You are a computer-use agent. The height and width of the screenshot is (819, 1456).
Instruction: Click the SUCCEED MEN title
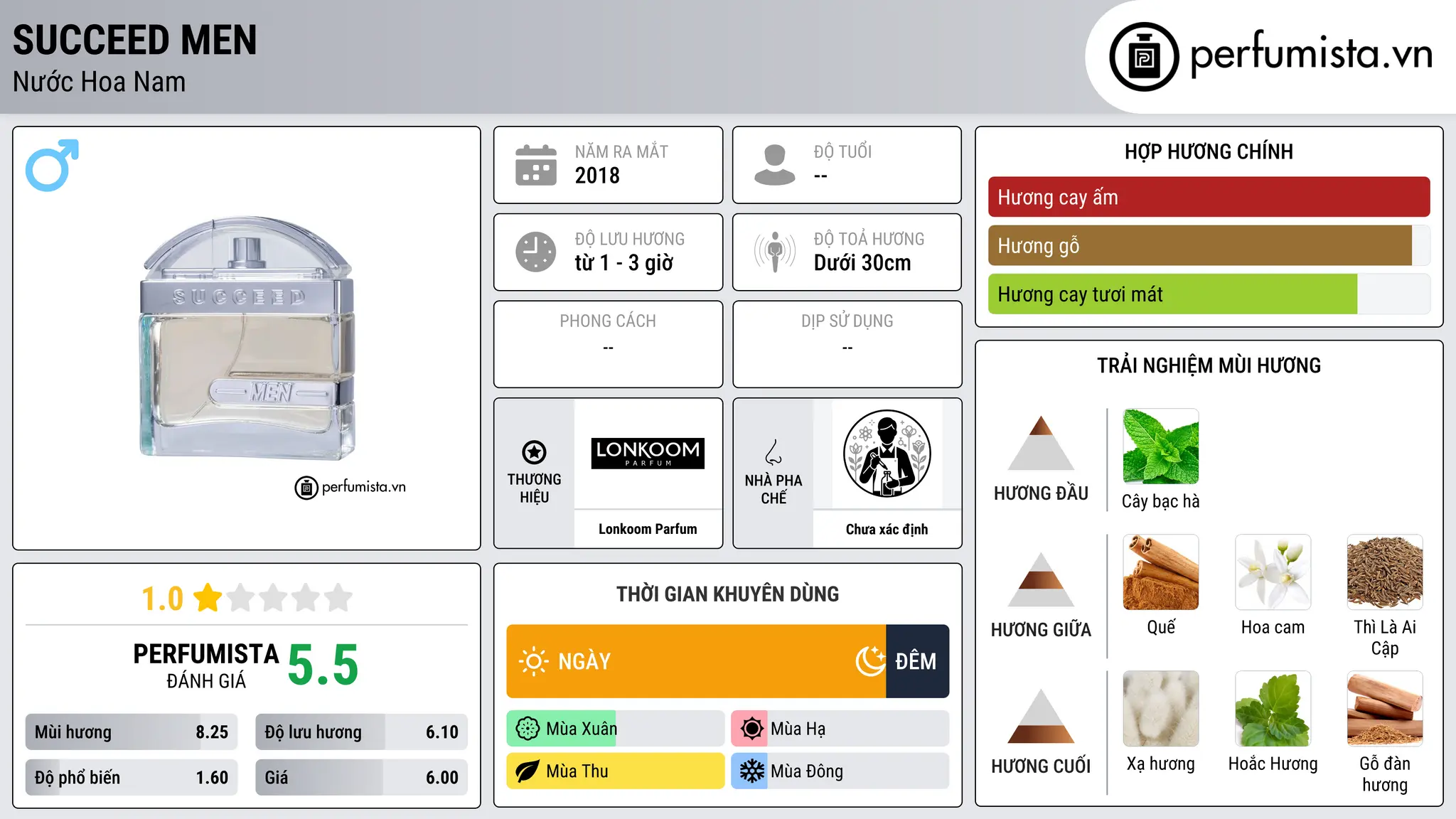(135, 40)
